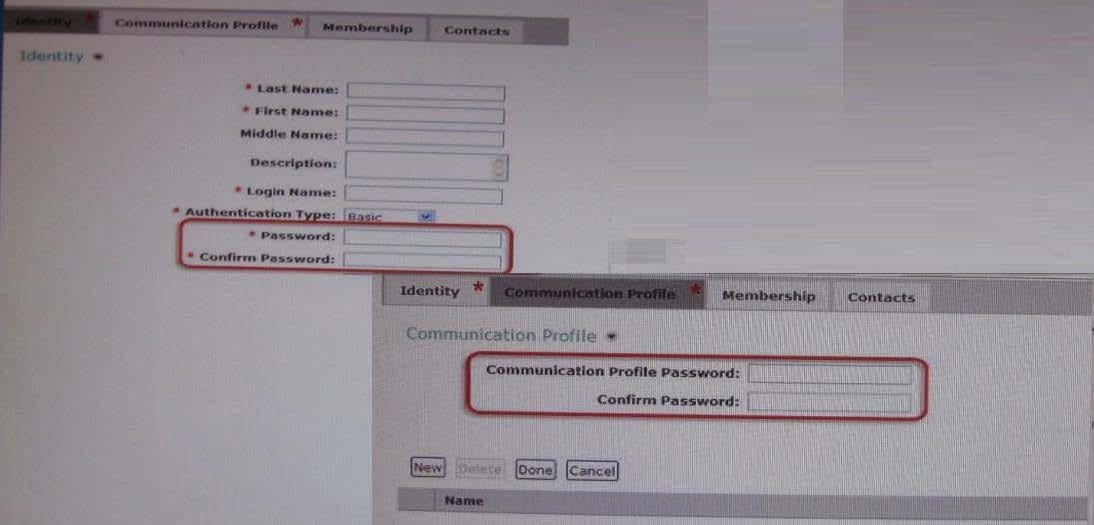
Task: Focus the Last Name field
Action: pos(426,92)
